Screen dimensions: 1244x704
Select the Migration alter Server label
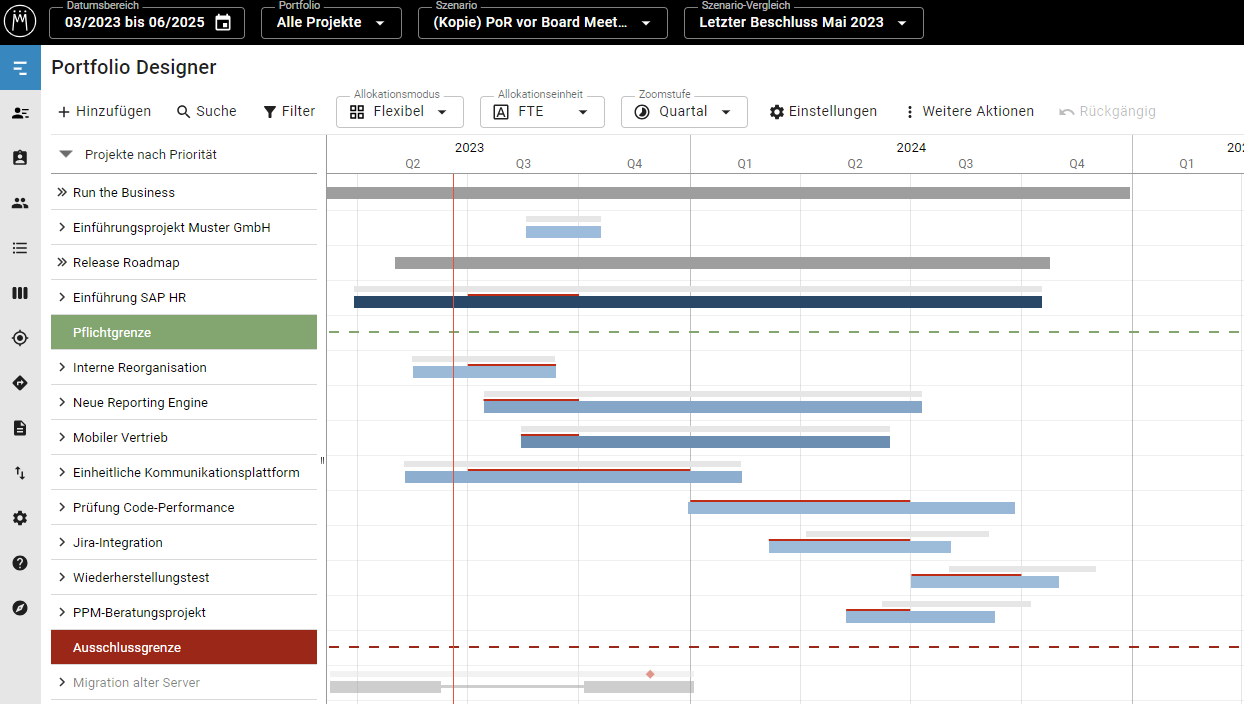[x=136, y=682]
